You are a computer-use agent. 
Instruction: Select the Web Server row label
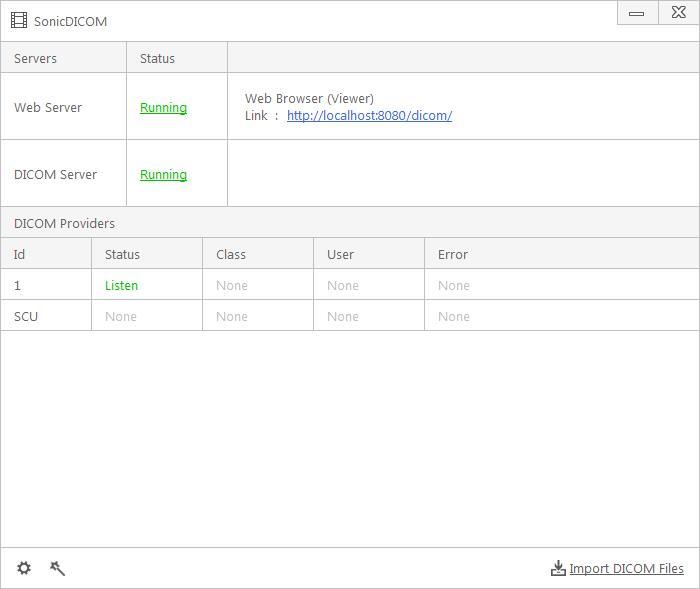click(48, 108)
